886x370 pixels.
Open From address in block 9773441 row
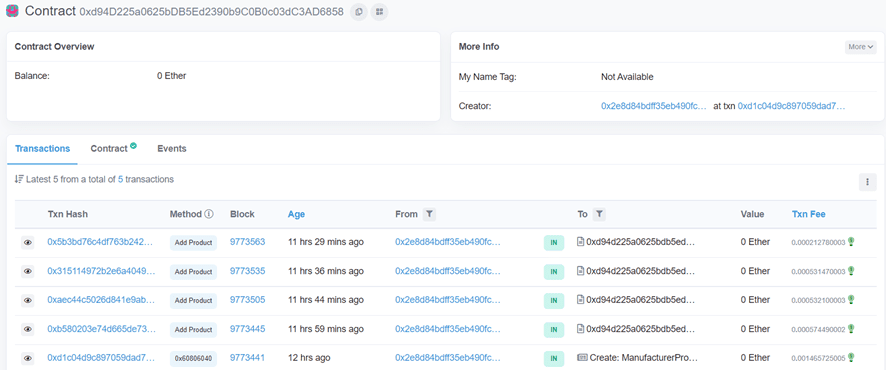(448, 358)
